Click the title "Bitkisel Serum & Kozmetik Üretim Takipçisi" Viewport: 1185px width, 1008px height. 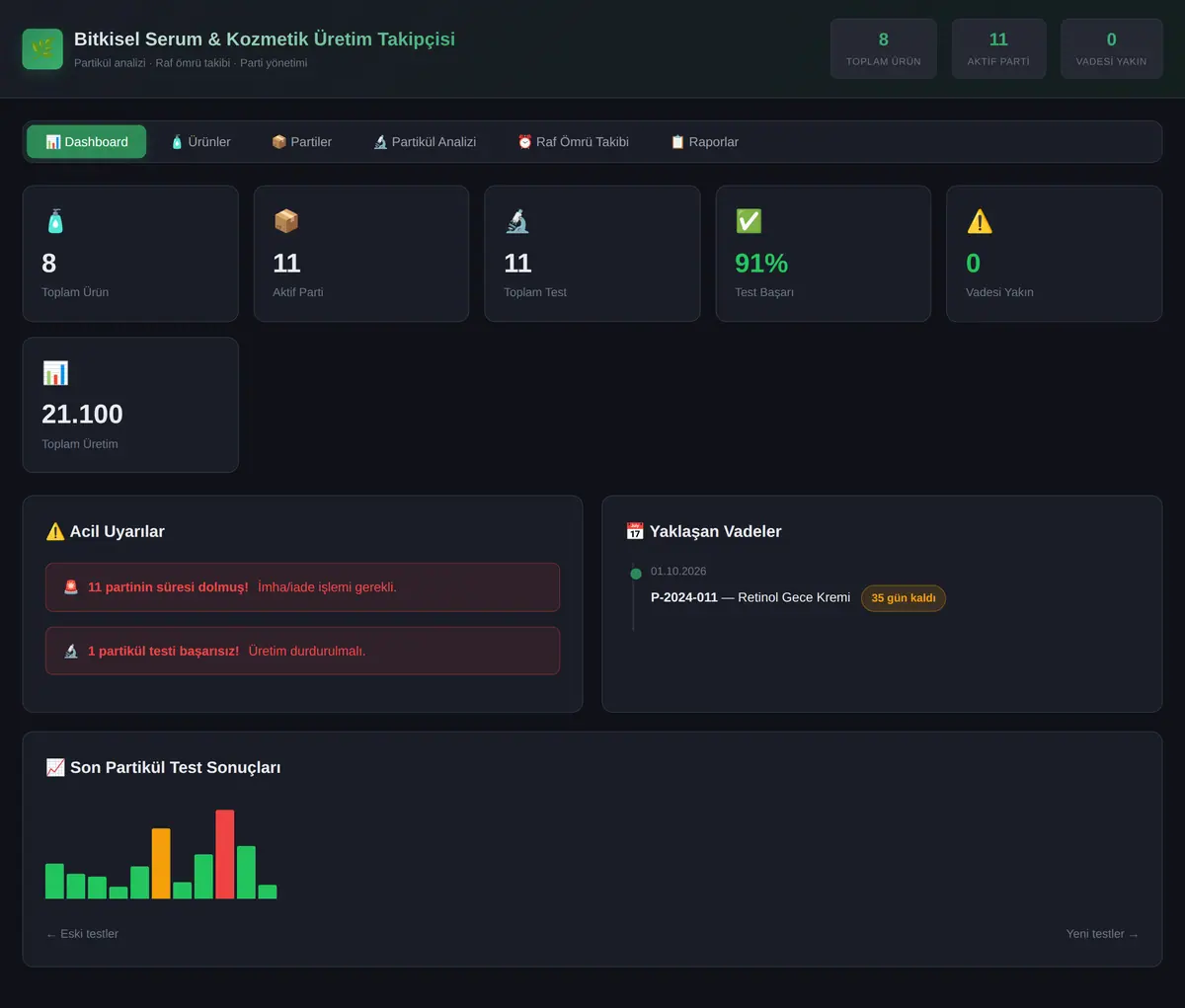[x=265, y=39]
